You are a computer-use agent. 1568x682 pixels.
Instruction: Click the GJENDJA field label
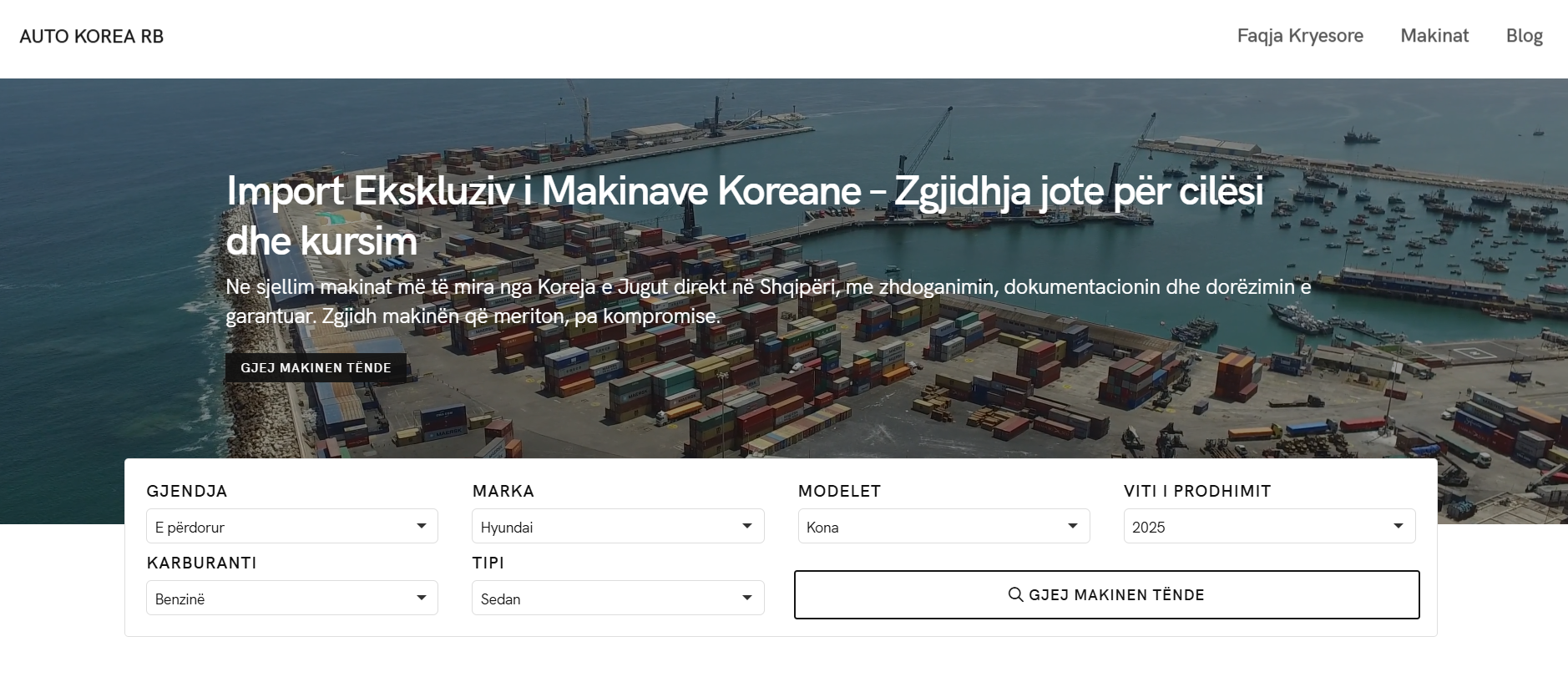coord(187,491)
